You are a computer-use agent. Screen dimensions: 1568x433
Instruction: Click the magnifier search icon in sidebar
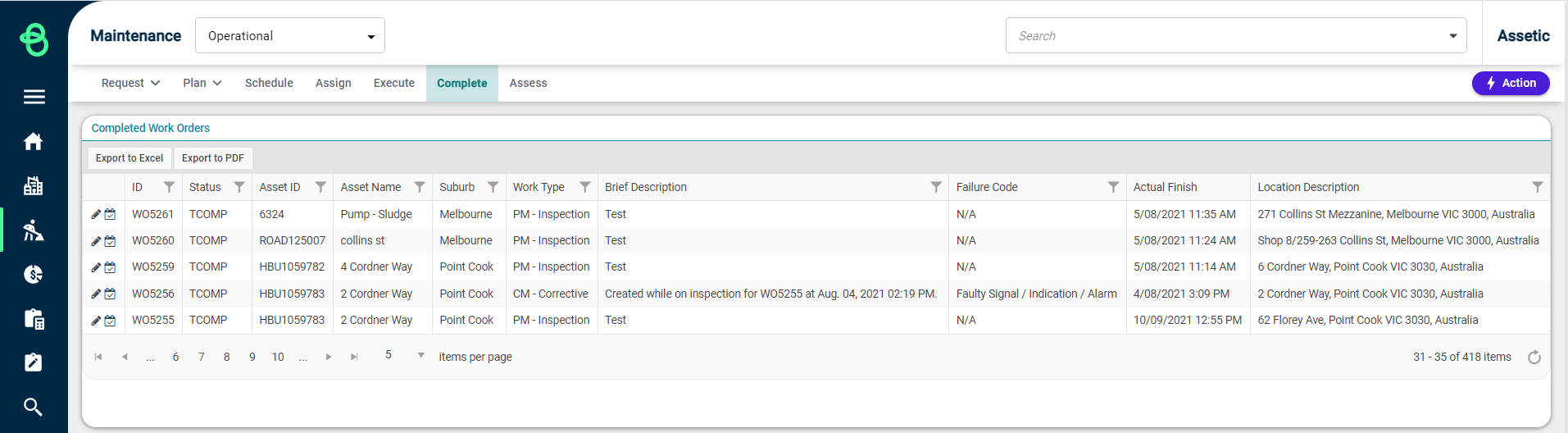[34, 407]
